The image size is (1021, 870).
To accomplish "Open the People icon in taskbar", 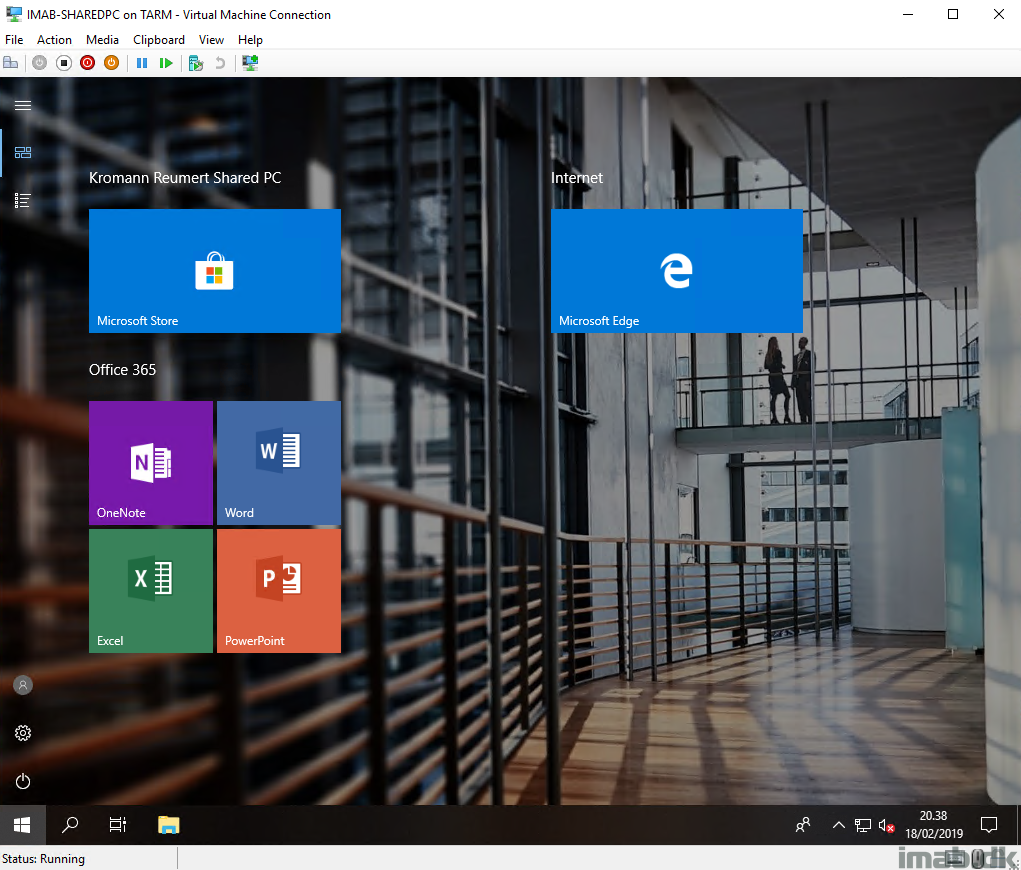I will (803, 826).
